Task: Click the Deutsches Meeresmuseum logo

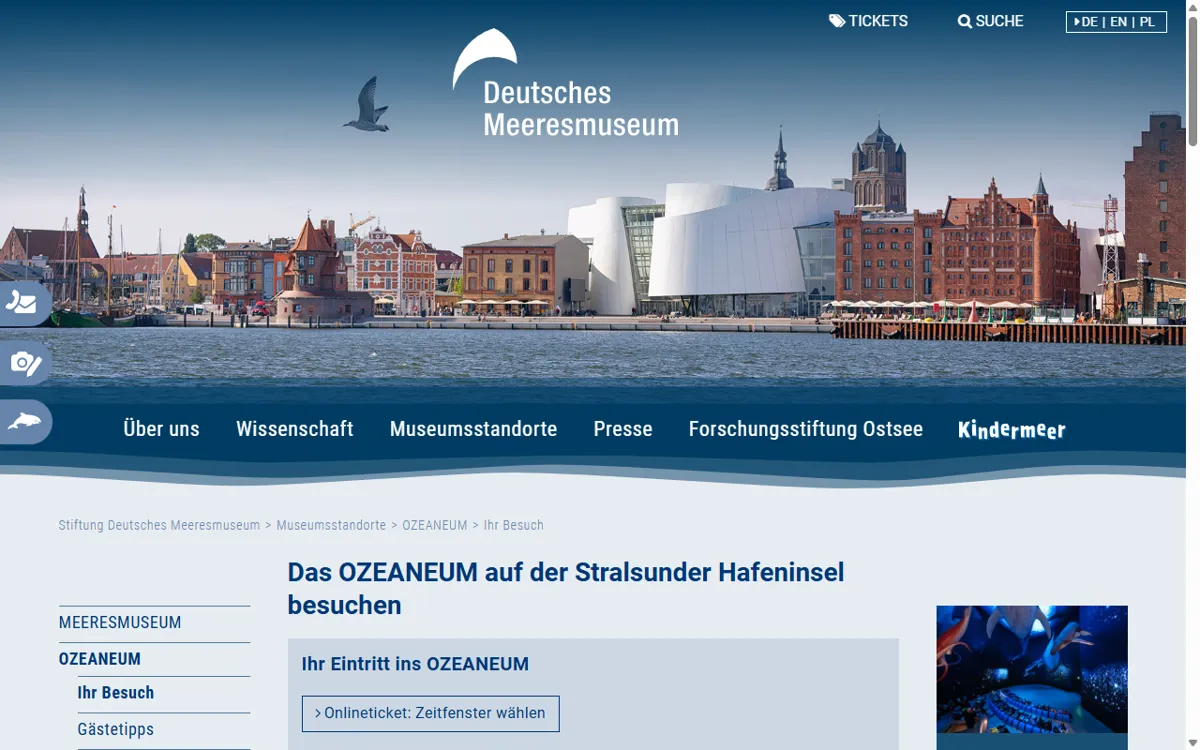Action: pyautogui.click(x=566, y=83)
